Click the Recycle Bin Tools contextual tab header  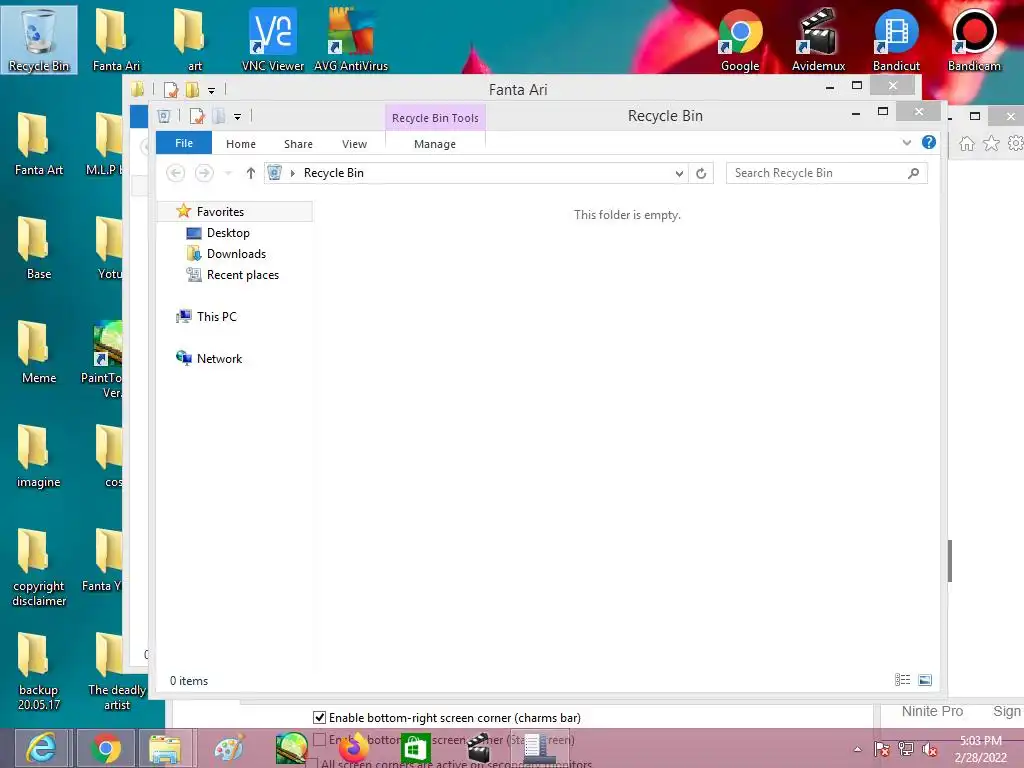[x=435, y=118]
